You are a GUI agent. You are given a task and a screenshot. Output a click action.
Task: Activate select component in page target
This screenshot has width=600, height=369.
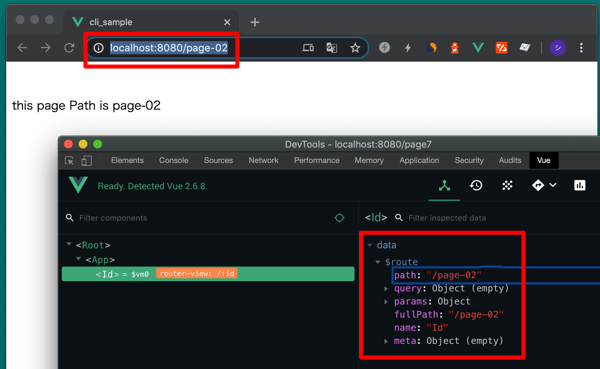pos(339,218)
